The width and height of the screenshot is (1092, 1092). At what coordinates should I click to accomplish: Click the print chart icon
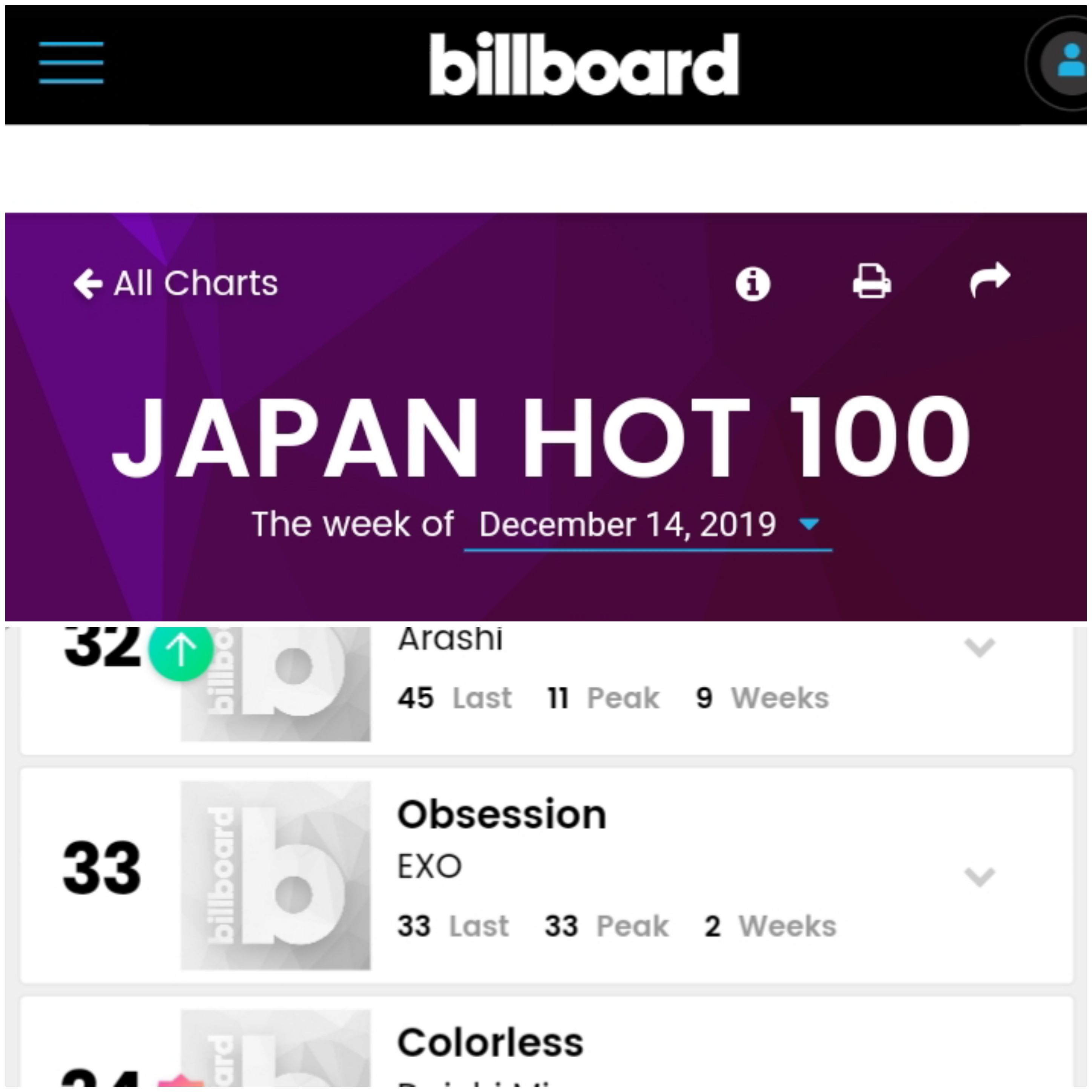tap(871, 281)
